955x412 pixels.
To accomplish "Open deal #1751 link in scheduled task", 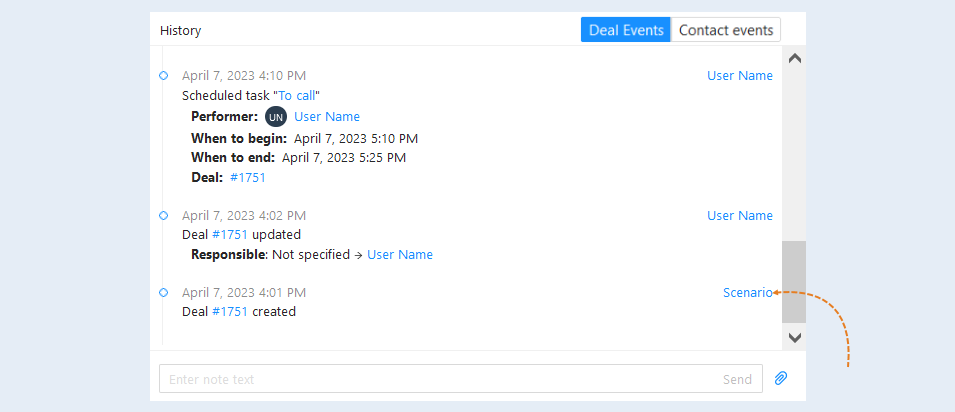I will pos(248,178).
